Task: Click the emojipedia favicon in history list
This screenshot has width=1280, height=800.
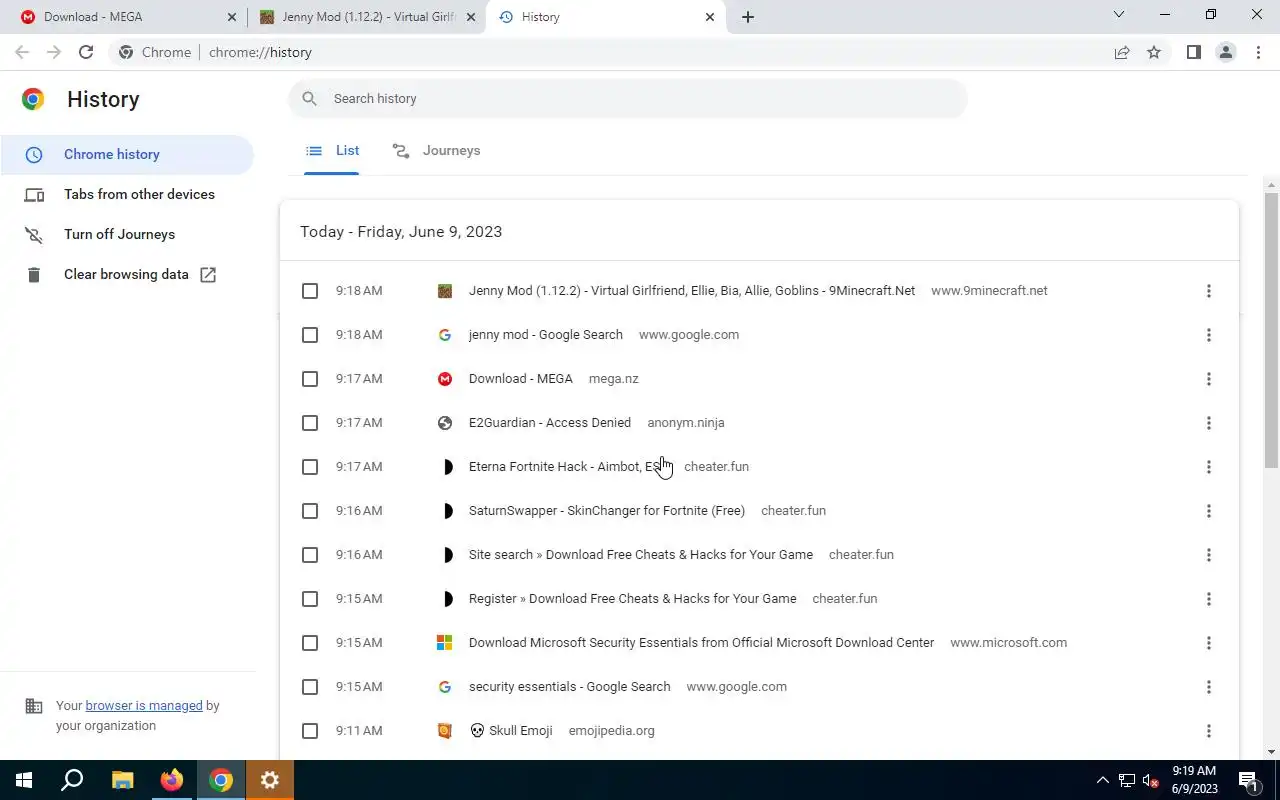Action: point(445,731)
